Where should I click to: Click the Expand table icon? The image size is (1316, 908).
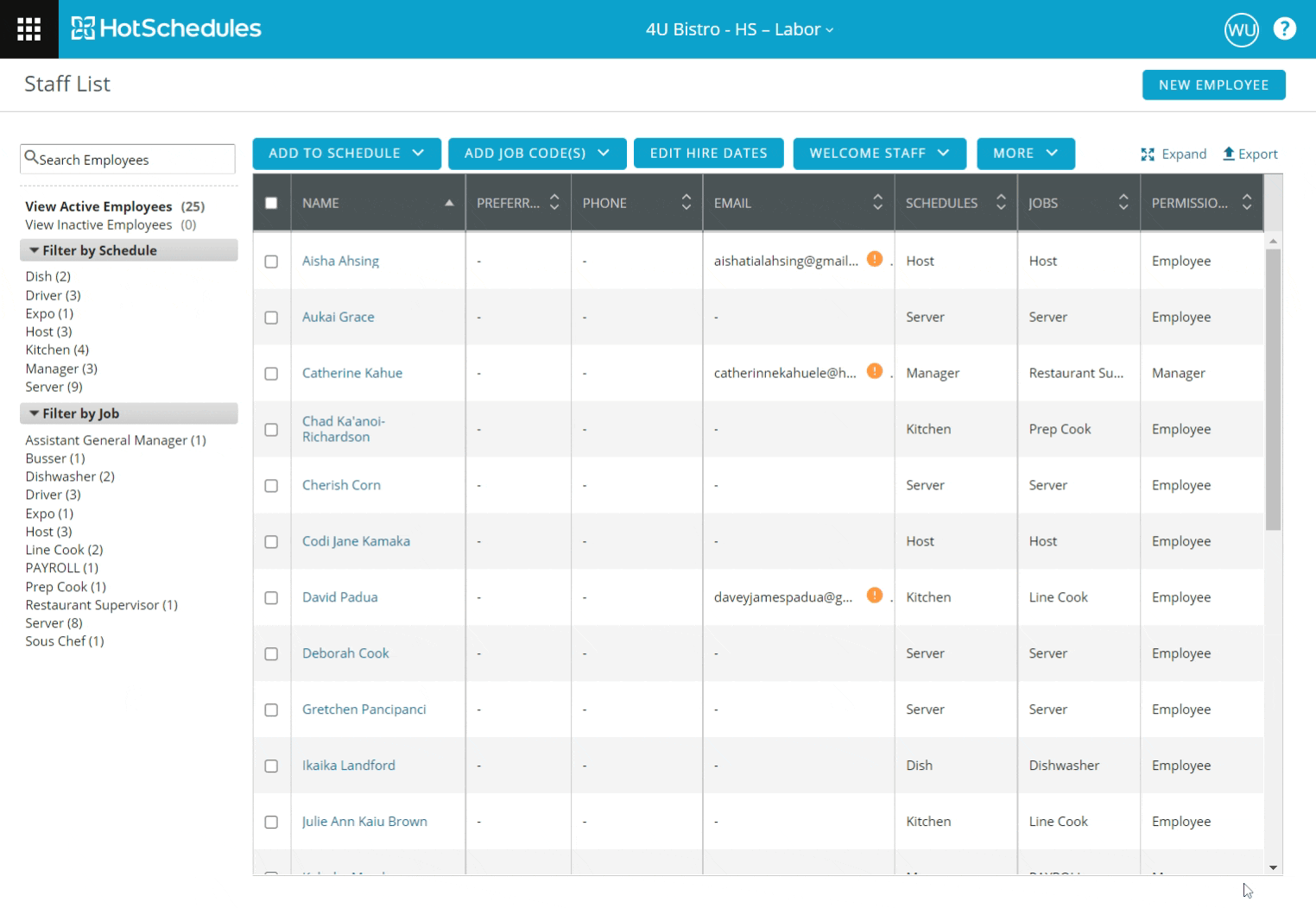click(x=1148, y=154)
